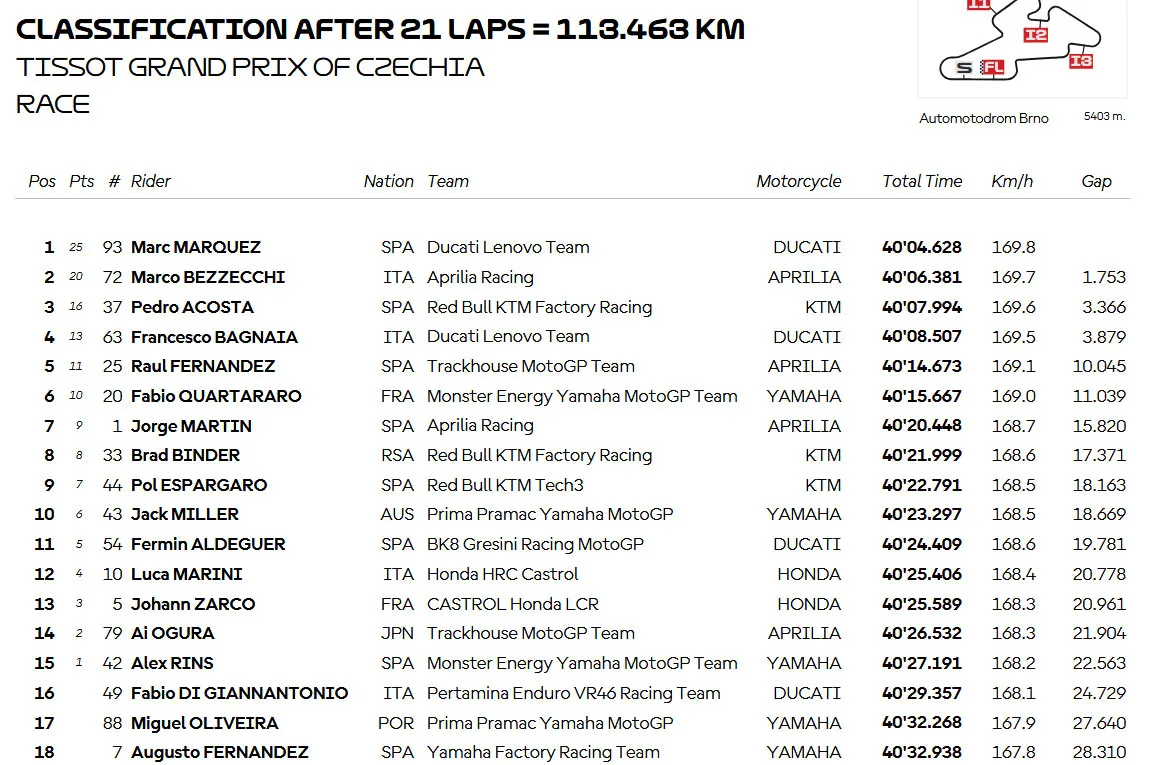Viewport: 1163px width, 765px height.
Task: Select Pedro ACOSTA in the classification
Action: [192, 306]
